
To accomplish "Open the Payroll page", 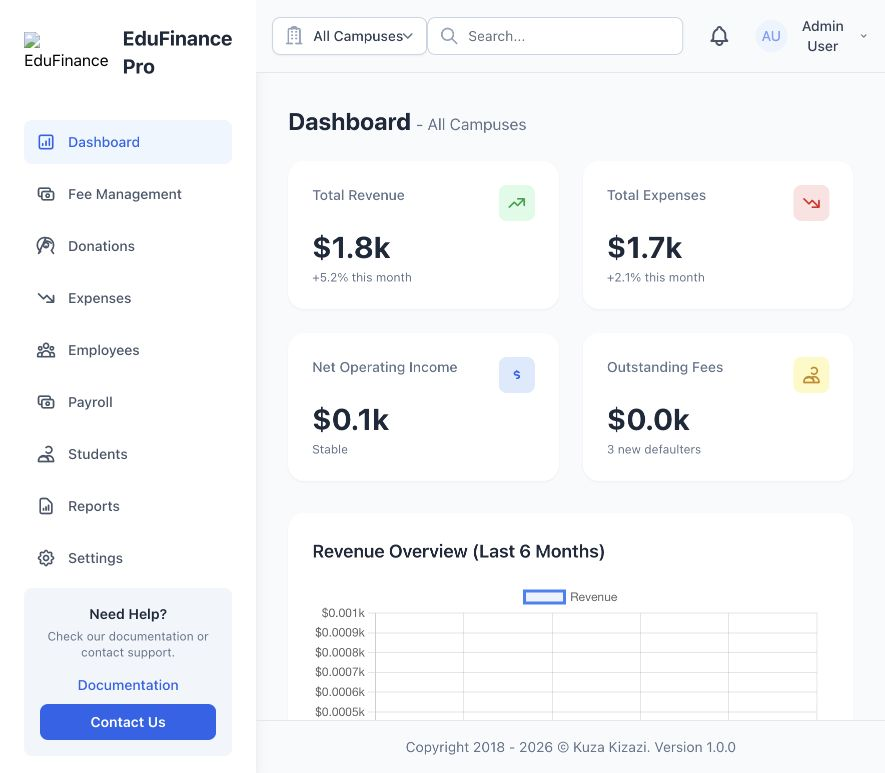I will (x=128, y=402).
